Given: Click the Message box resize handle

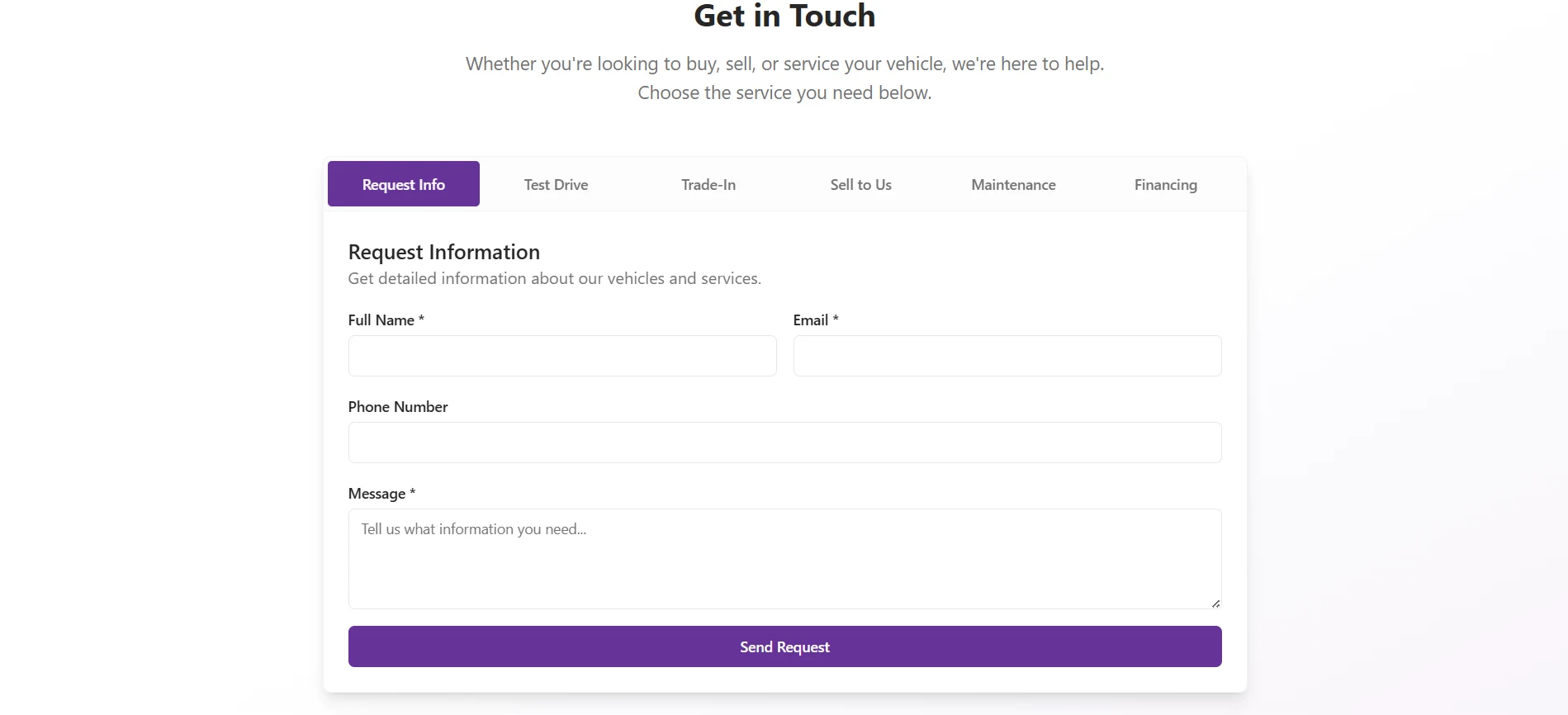Looking at the screenshot, I should click(x=1215, y=604).
